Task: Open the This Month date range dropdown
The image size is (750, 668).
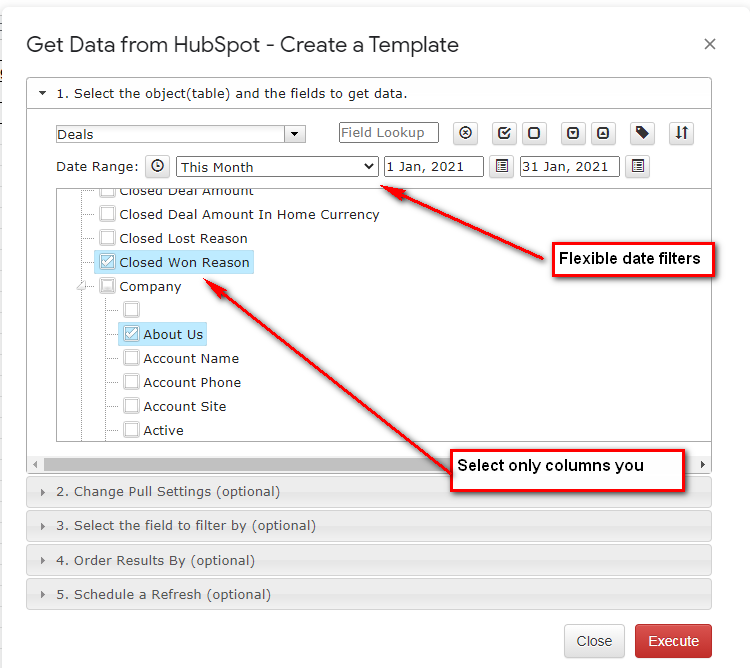Action: click(277, 167)
